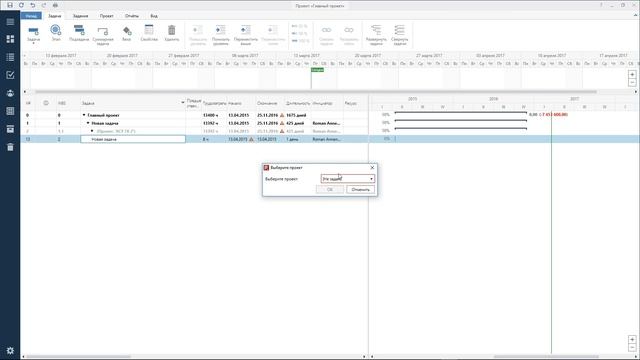Screen dimensions: 640x360
Task: Open the blue Ритм ribbon tab
Action: 31,16
